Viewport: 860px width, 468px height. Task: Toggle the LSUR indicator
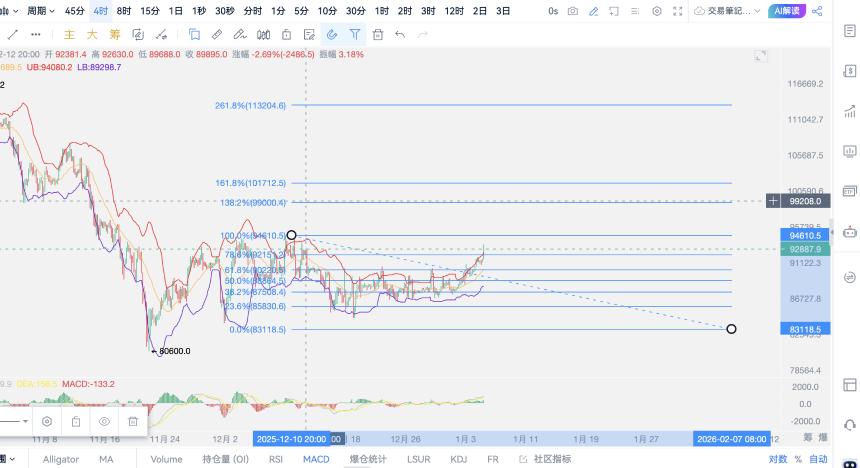coord(418,459)
